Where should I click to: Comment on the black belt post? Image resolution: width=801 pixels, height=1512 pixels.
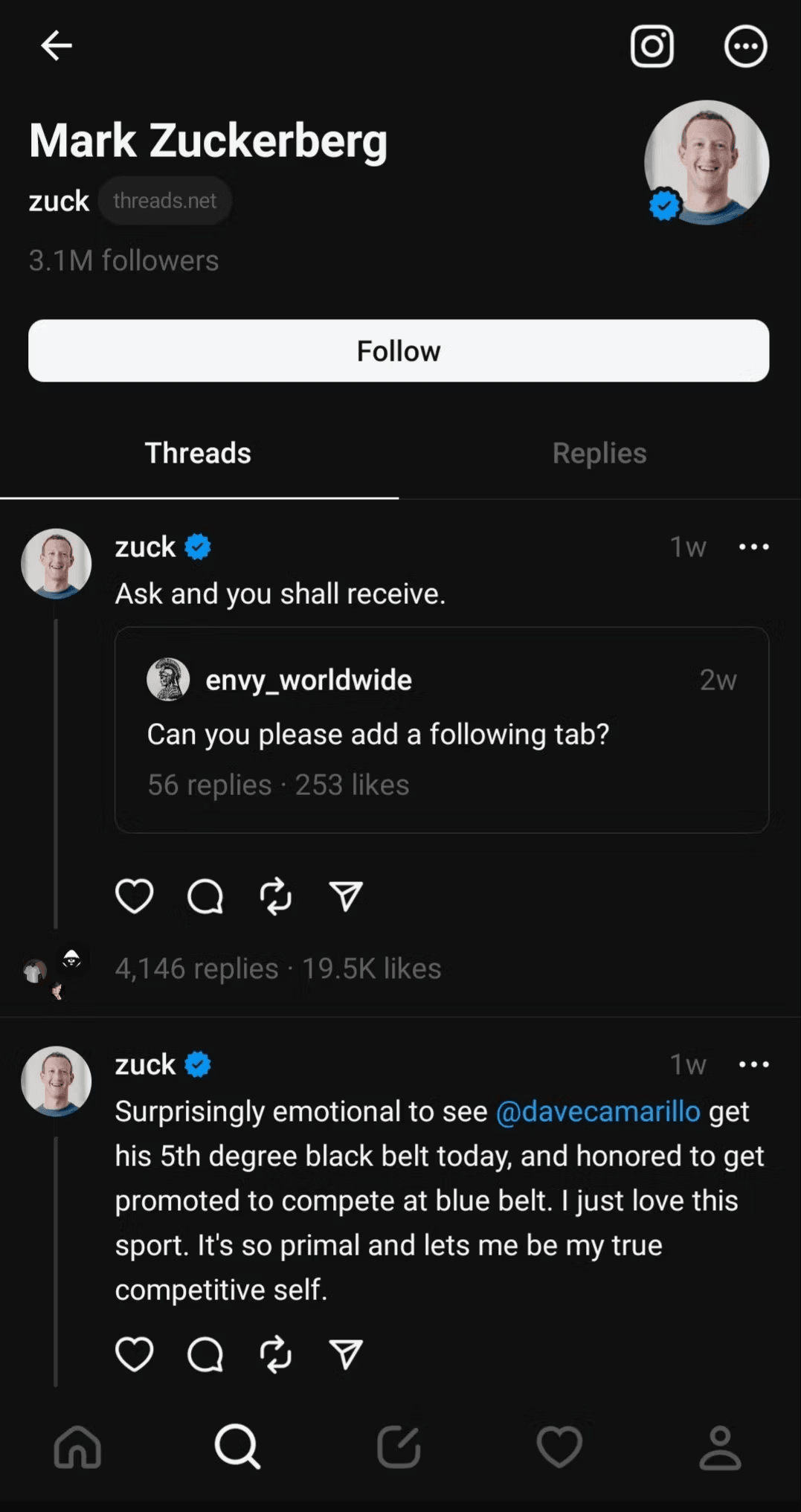[x=205, y=1354]
